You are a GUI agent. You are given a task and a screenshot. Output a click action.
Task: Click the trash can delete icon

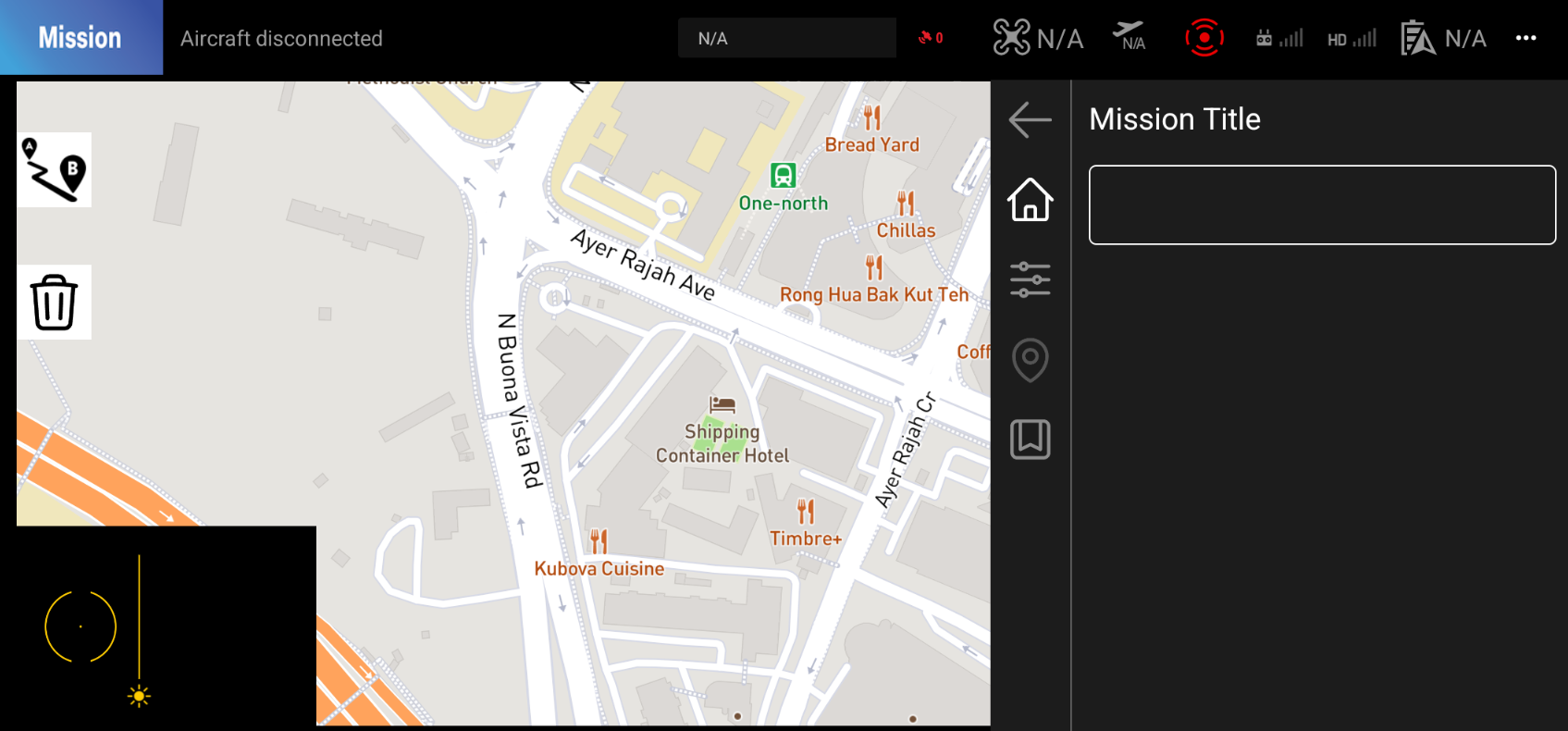click(55, 302)
